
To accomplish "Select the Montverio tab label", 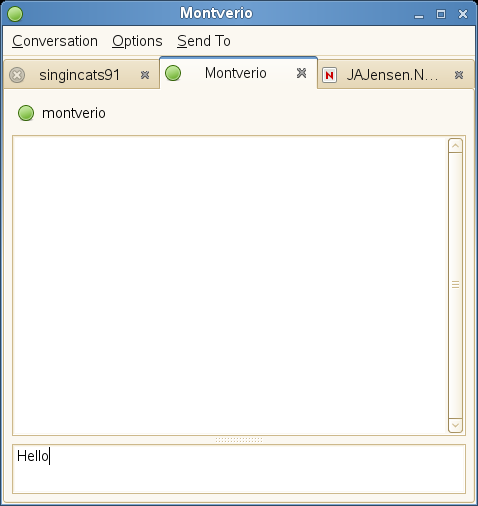I will [235, 73].
